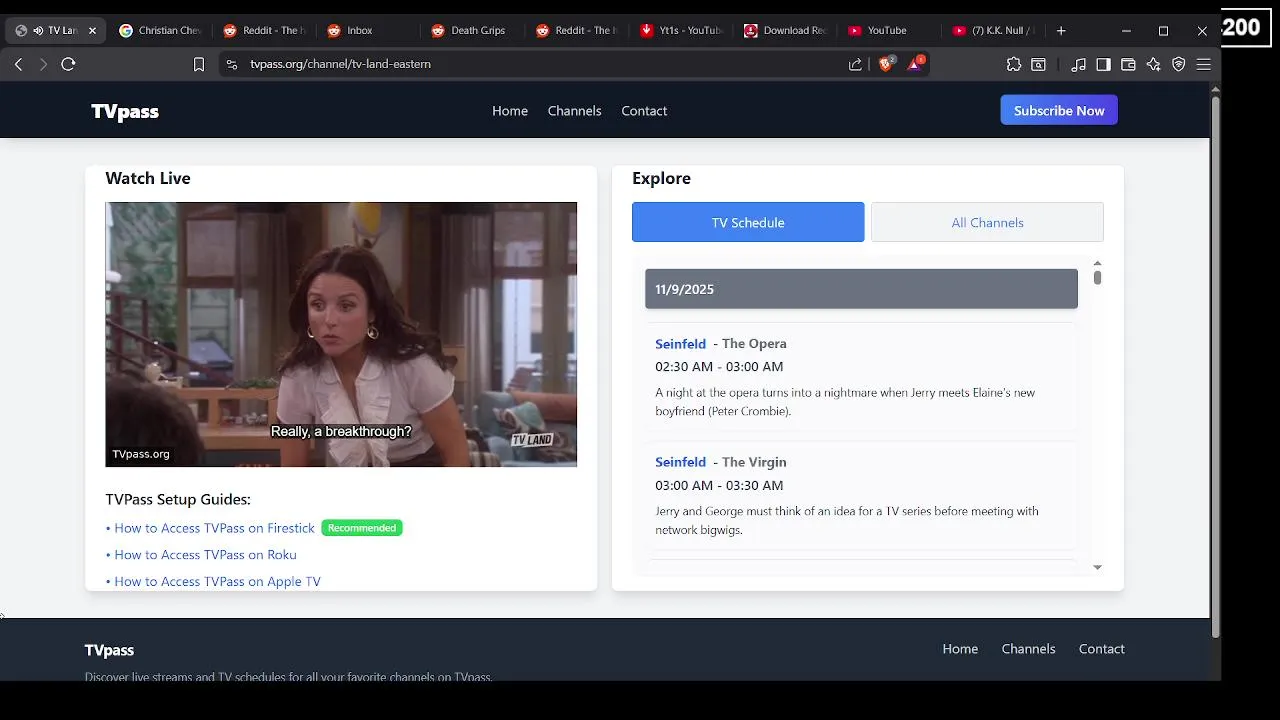Click the schedule list scrollbar thumb
This screenshot has width=1280, height=720.
1097,277
